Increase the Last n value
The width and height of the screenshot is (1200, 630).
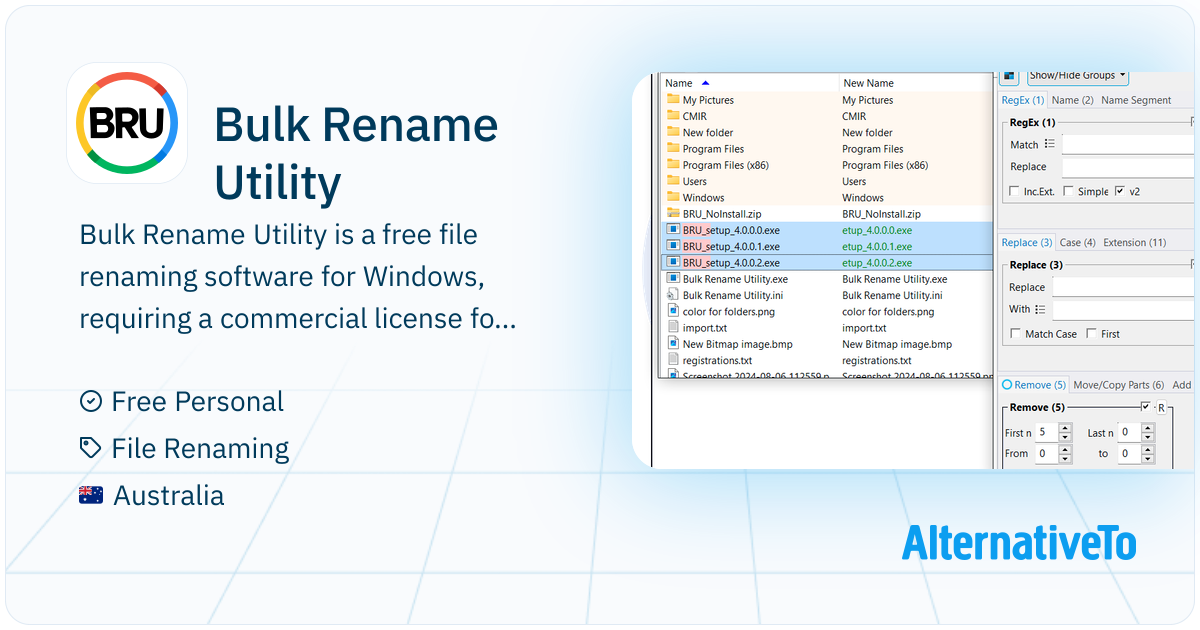(1148, 428)
